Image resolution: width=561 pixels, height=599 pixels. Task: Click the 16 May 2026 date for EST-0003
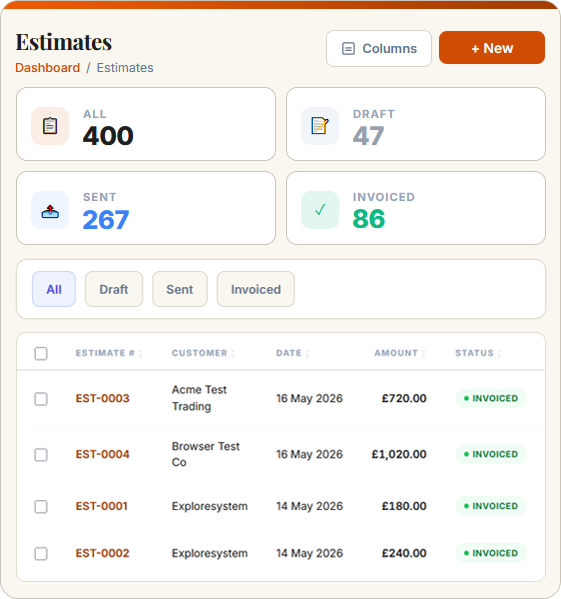[x=310, y=398]
